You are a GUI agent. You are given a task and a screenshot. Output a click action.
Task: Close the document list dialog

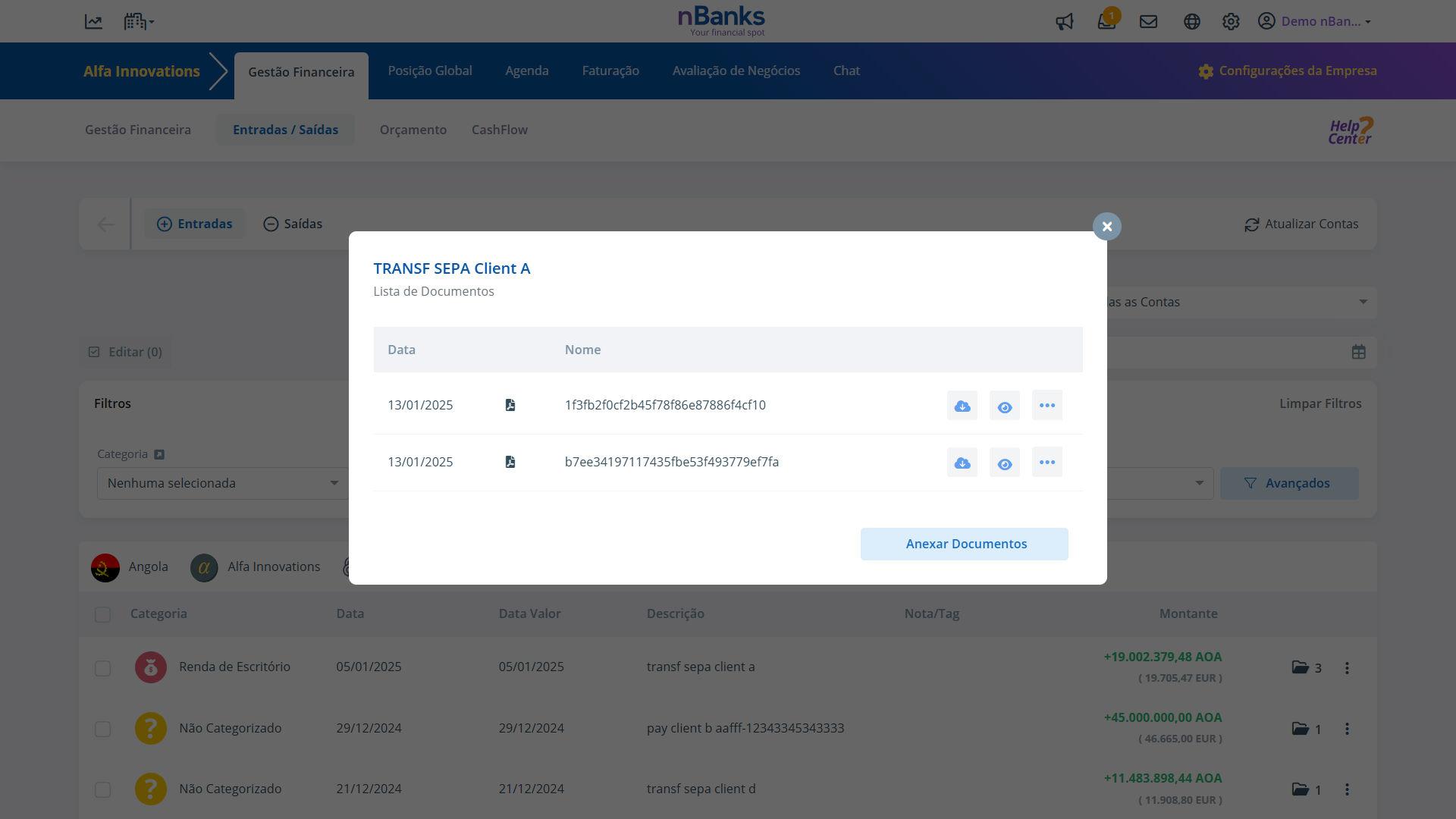point(1106,227)
